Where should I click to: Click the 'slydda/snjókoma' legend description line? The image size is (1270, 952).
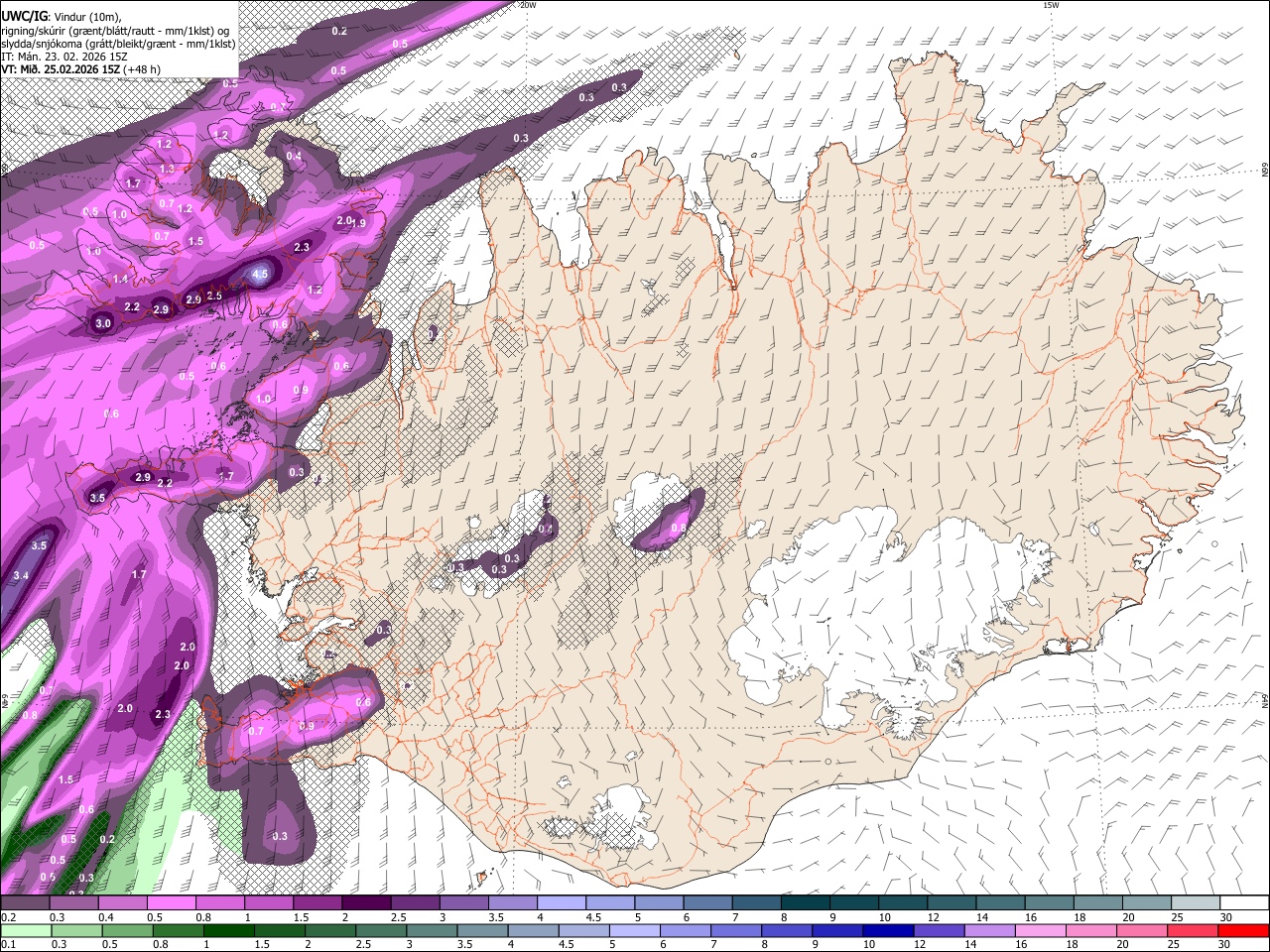pyautogui.click(x=118, y=44)
